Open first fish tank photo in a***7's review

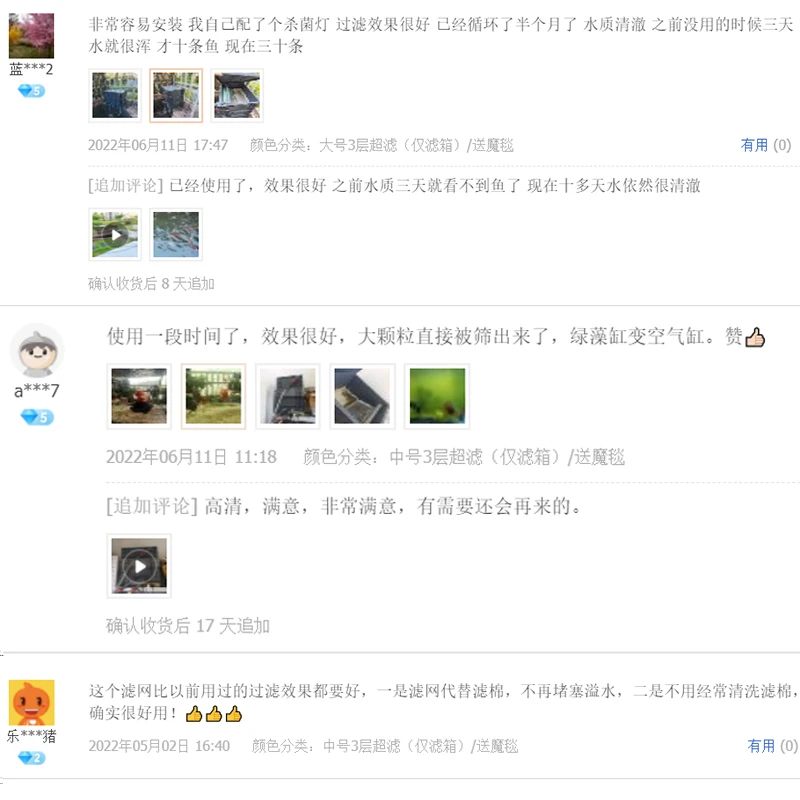[139, 396]
